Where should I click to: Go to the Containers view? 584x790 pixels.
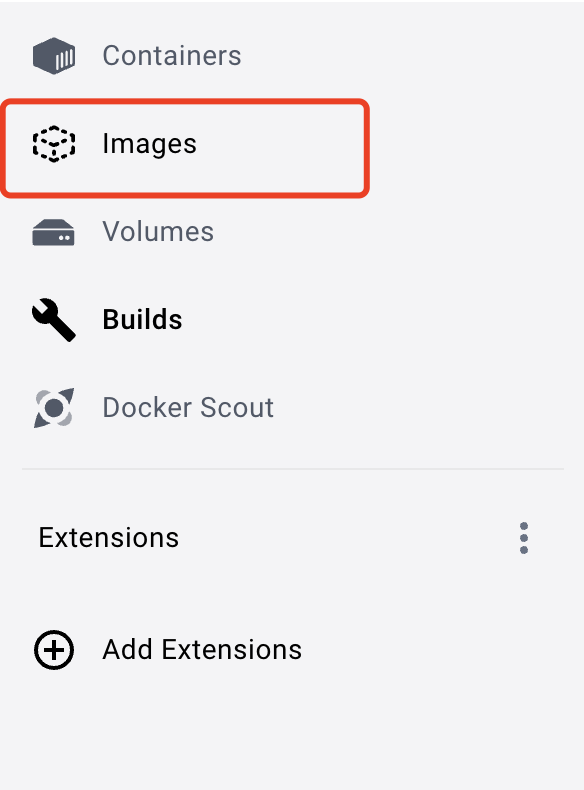pyautogui.click(x=172, y=55)
